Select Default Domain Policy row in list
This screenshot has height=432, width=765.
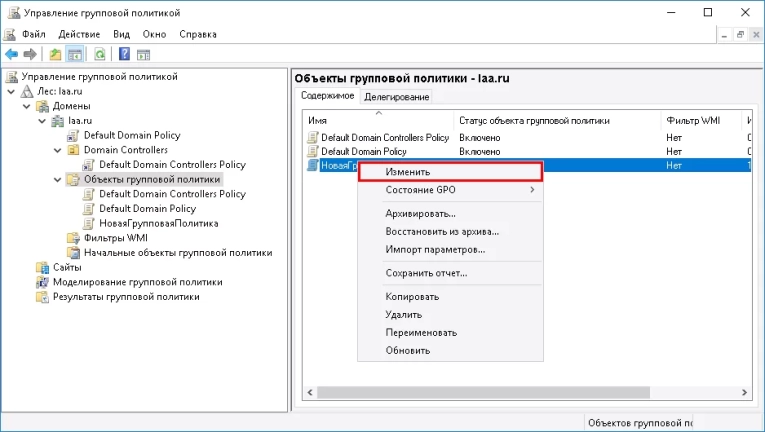tap(363, 151)
